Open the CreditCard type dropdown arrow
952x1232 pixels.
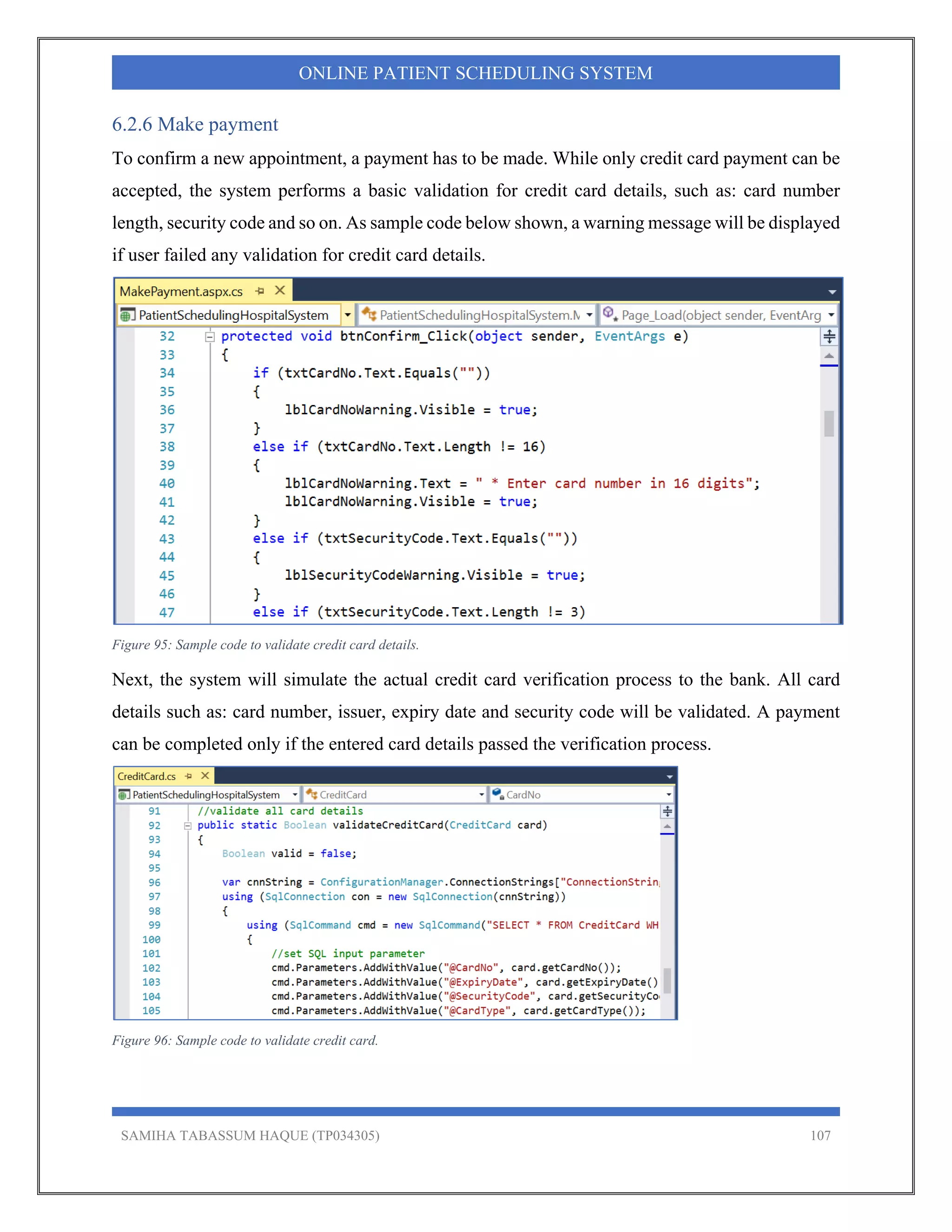[481, 794]
